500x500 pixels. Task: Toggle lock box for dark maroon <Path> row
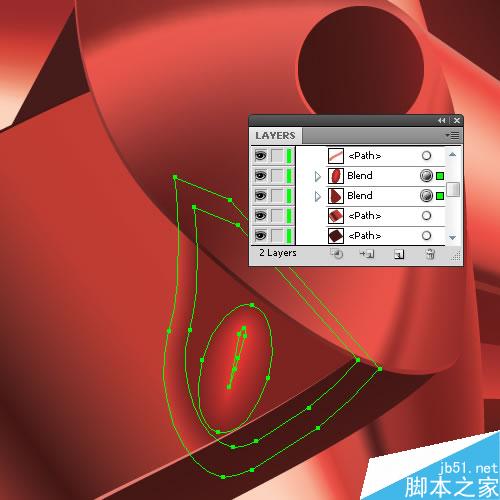pyautogui.click(x=277, y=236)
